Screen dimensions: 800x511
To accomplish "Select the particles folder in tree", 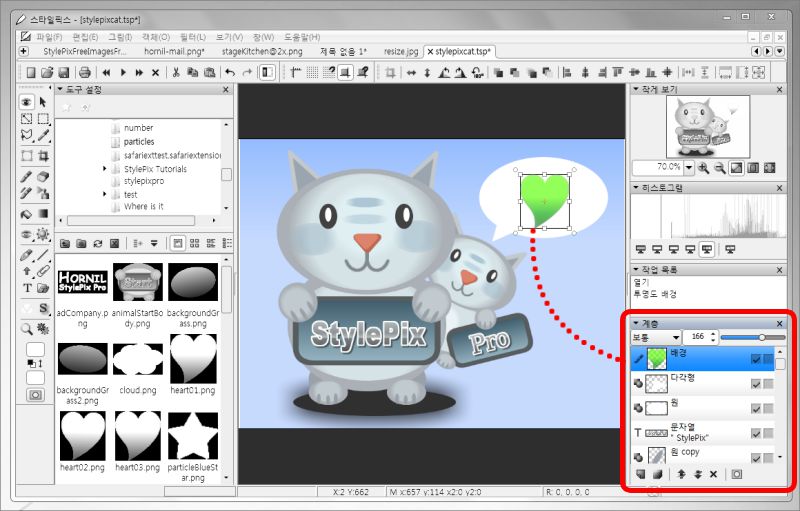I will 139,141.
